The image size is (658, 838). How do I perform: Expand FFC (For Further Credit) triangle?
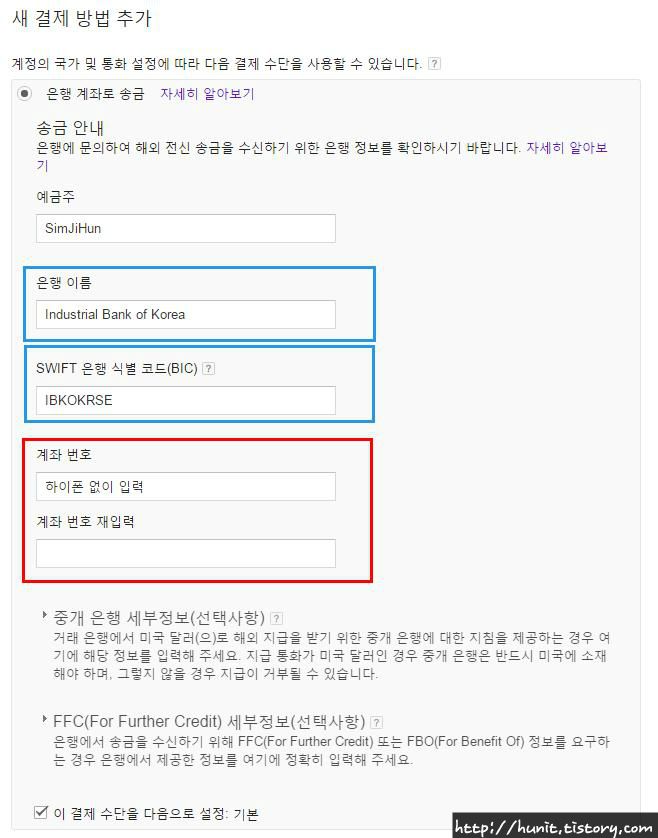point(45,718)
